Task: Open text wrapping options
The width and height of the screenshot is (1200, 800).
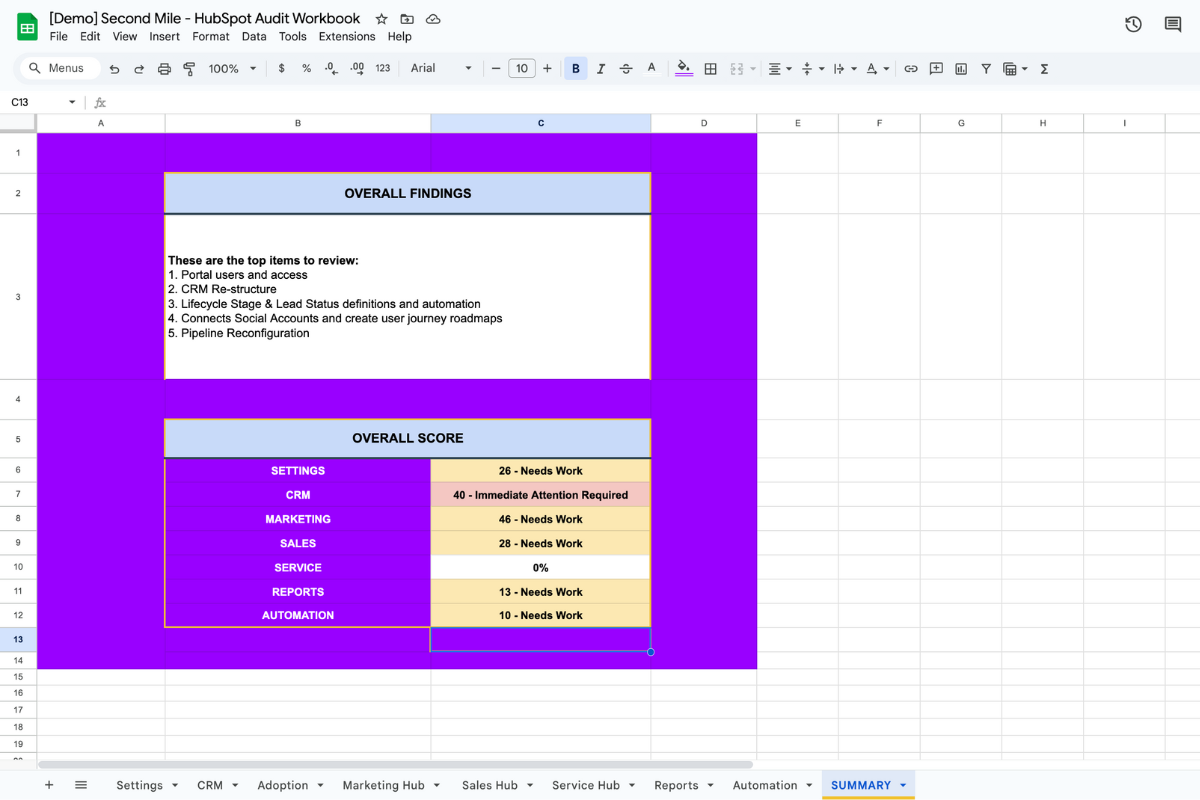Action: pyautogui.click(x=844, y=69)
